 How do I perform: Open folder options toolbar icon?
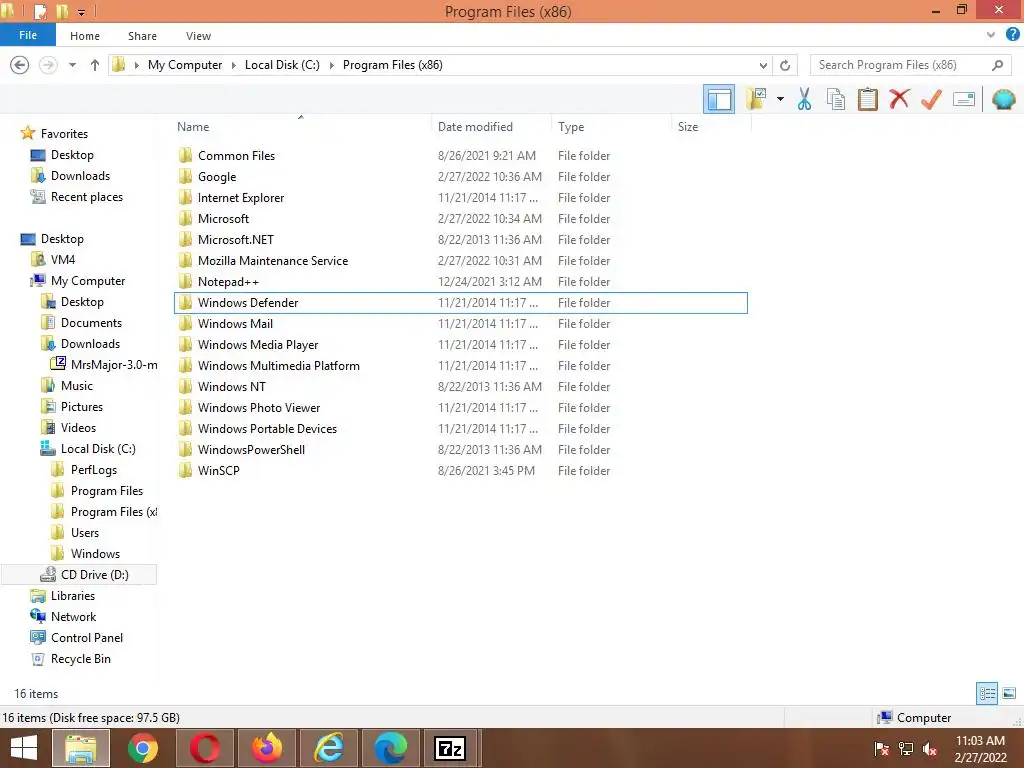(x=756, y=99)
